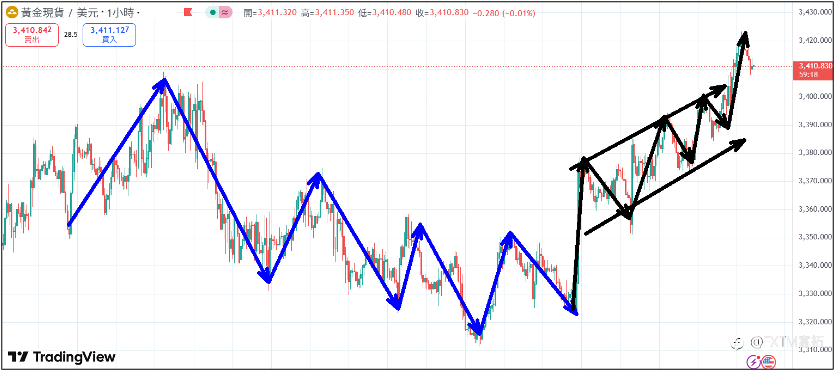The height and width of the screenshot is (370, 834).
Task: Click the high value 3,411.350
Action: pos(335,12)
